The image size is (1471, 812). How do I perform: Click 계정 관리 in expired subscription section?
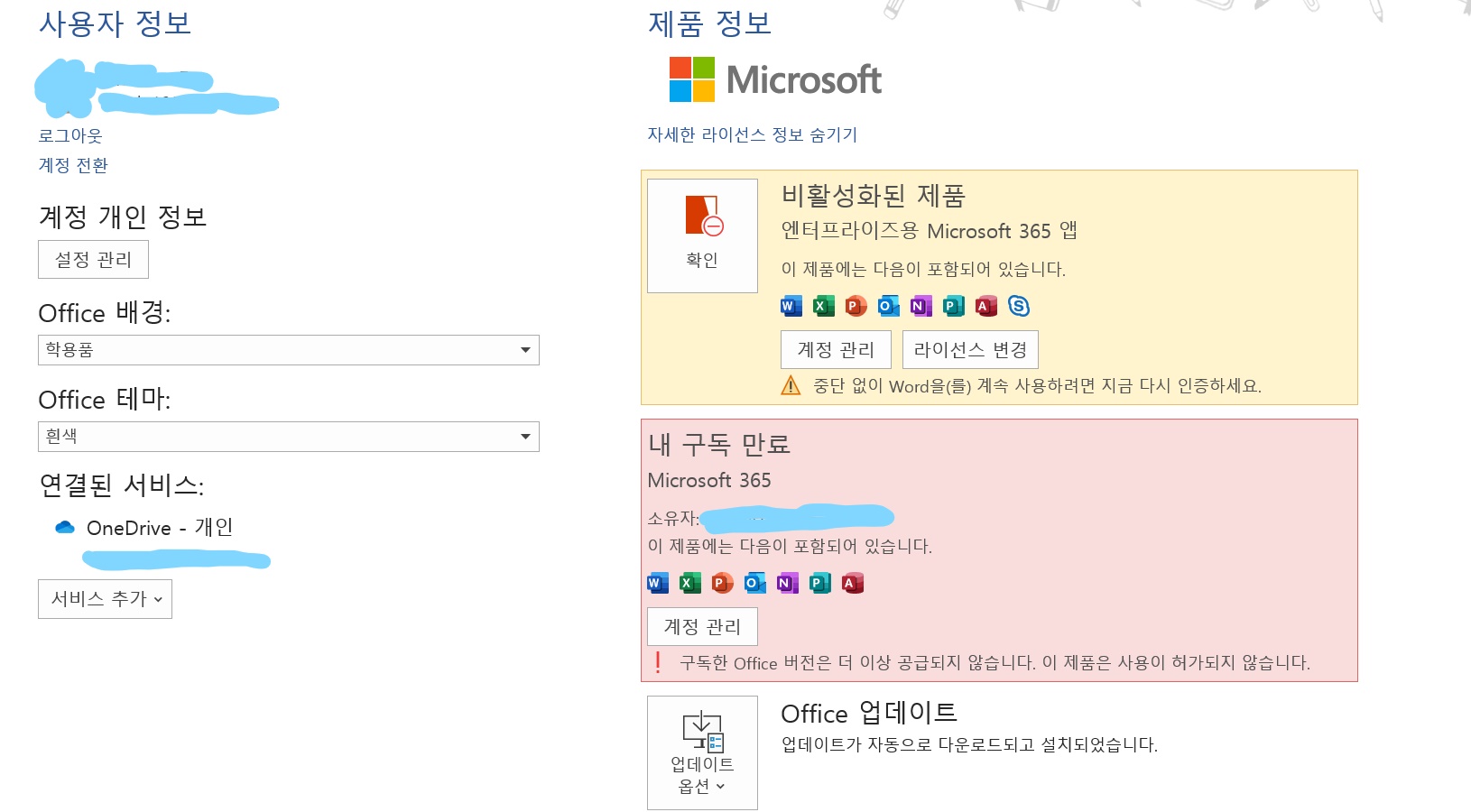(x=702, y=627)
